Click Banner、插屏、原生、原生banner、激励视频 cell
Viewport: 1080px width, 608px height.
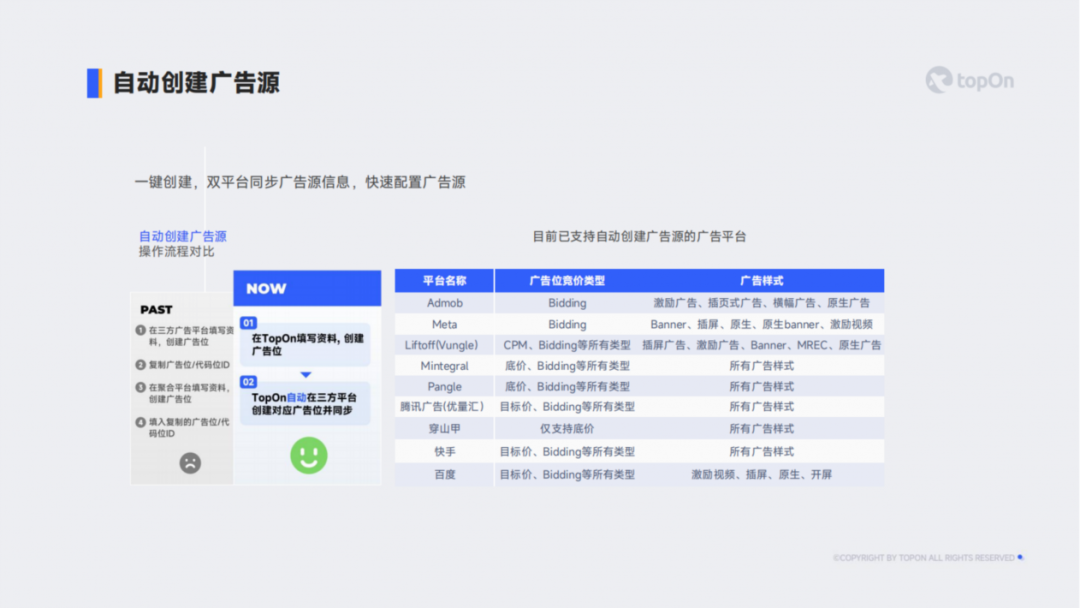(x=761, y=324)
